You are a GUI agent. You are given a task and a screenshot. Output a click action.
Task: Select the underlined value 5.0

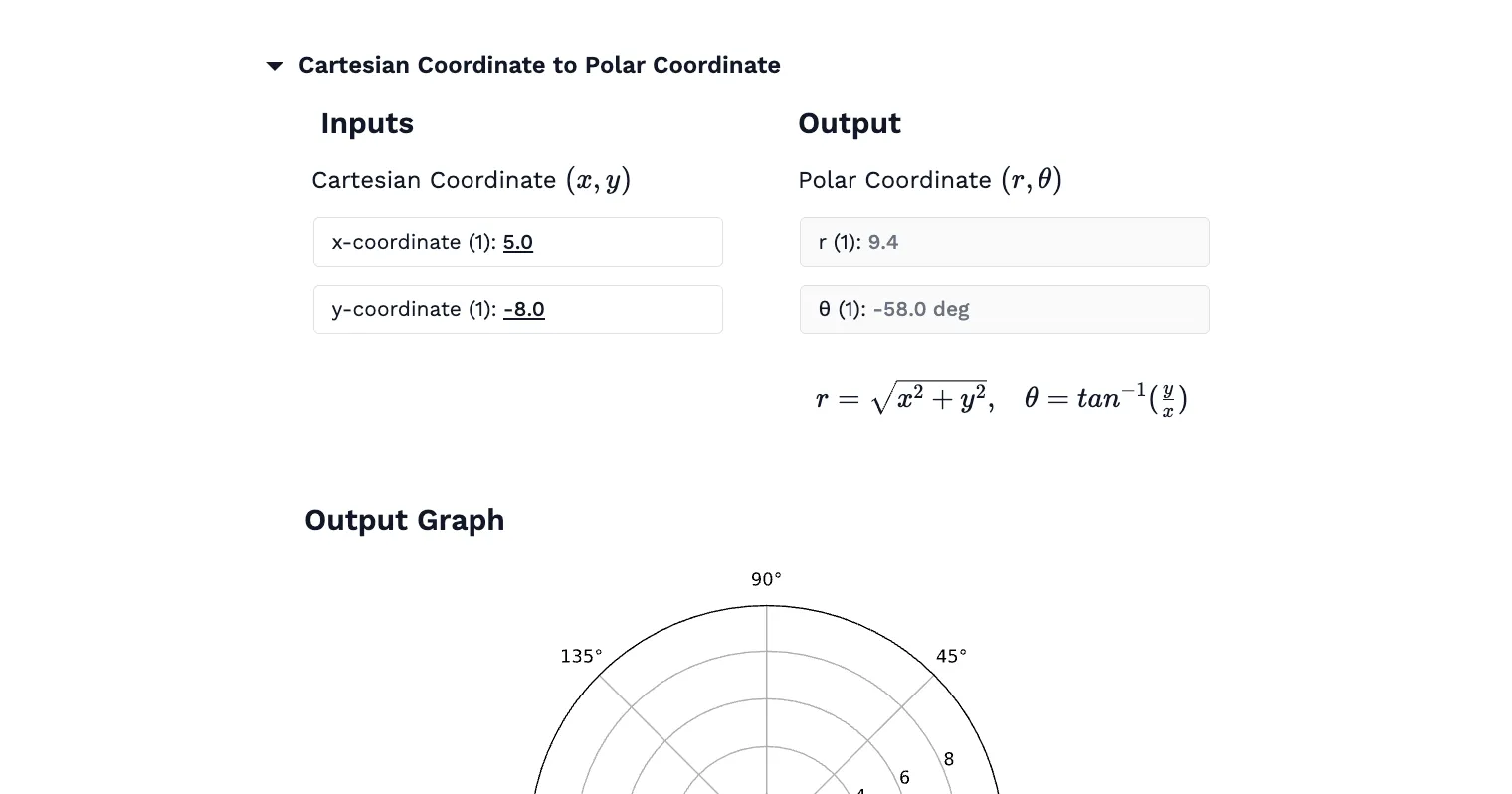pos(517,242)
